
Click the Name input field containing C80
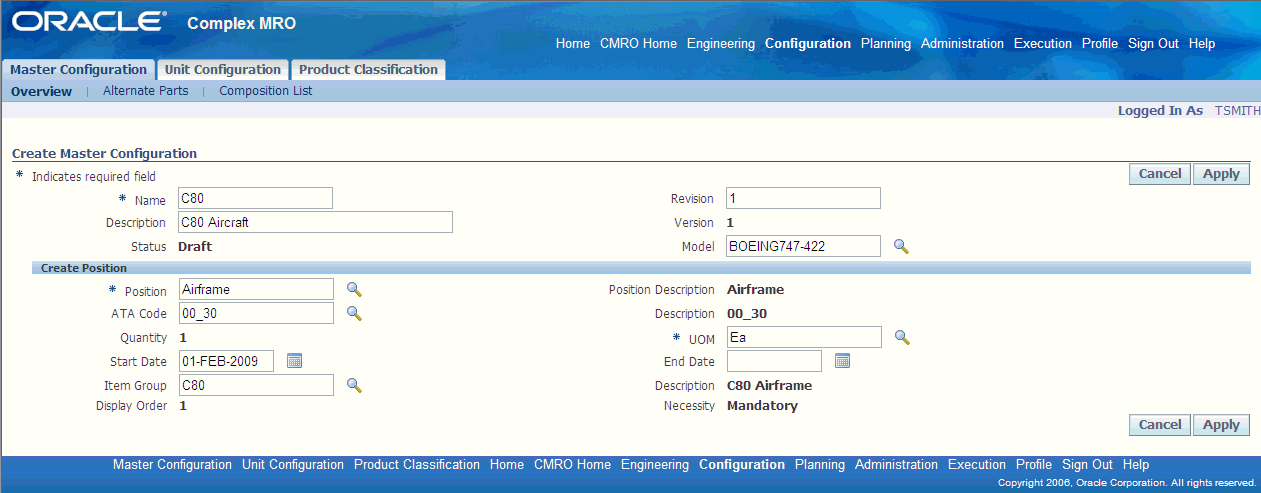point(255,198)
